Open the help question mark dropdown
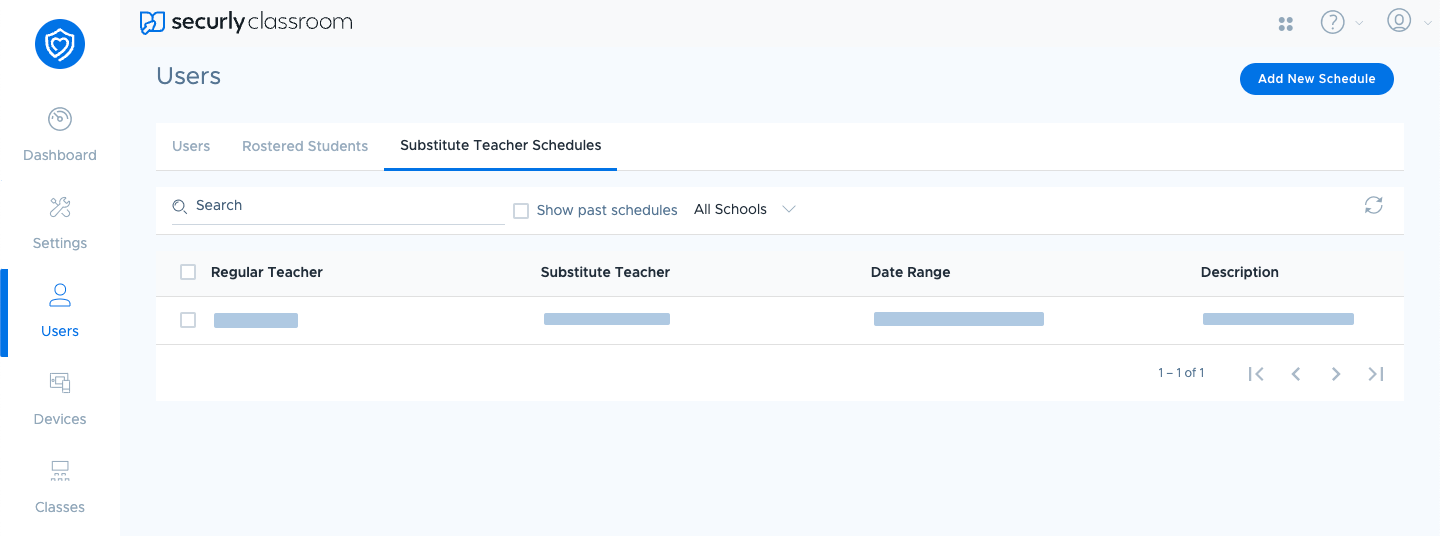Image resolution: width=1440 pixels, height=536 pixels. [x=1341, y=22]
